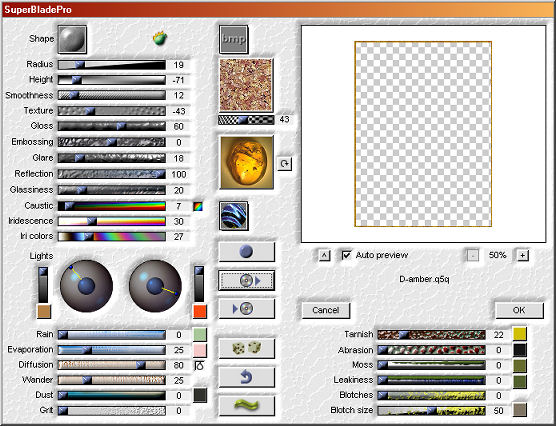
Task: Adjust the Gloss slider
Action: click(x=112, y=126)
